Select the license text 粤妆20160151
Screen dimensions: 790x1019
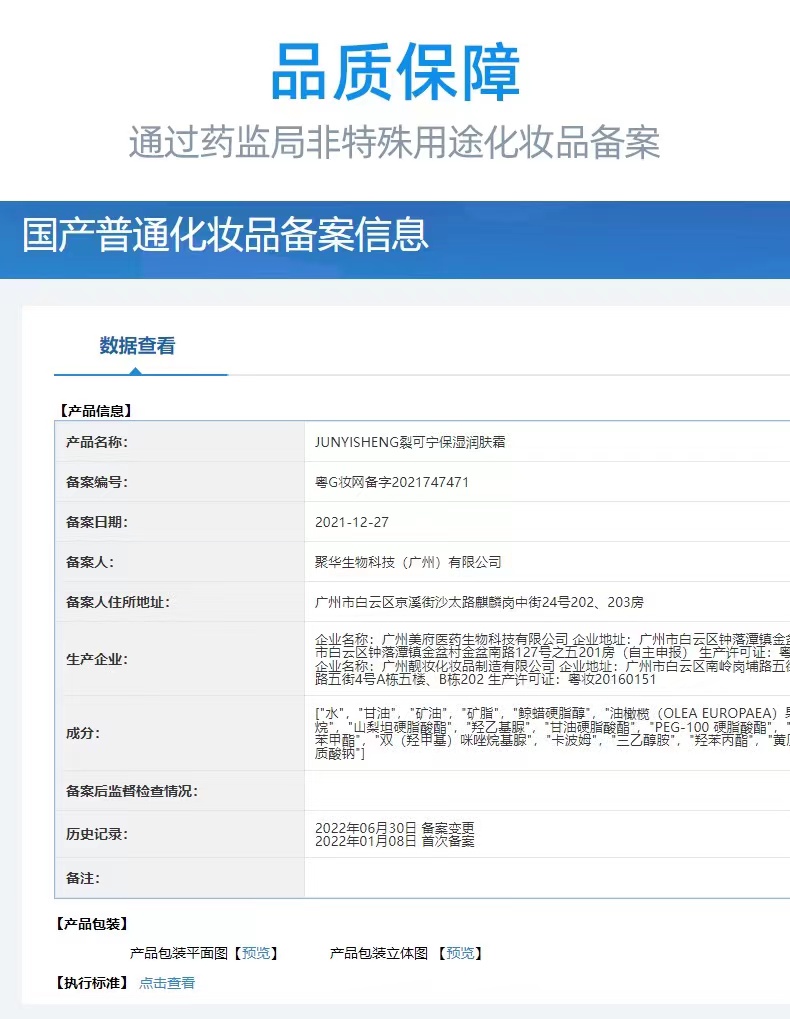(611, 680)
